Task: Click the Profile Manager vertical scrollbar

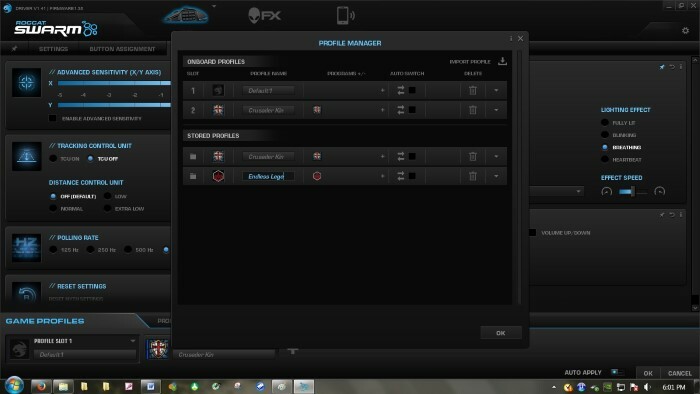Action: click(519, 177)
